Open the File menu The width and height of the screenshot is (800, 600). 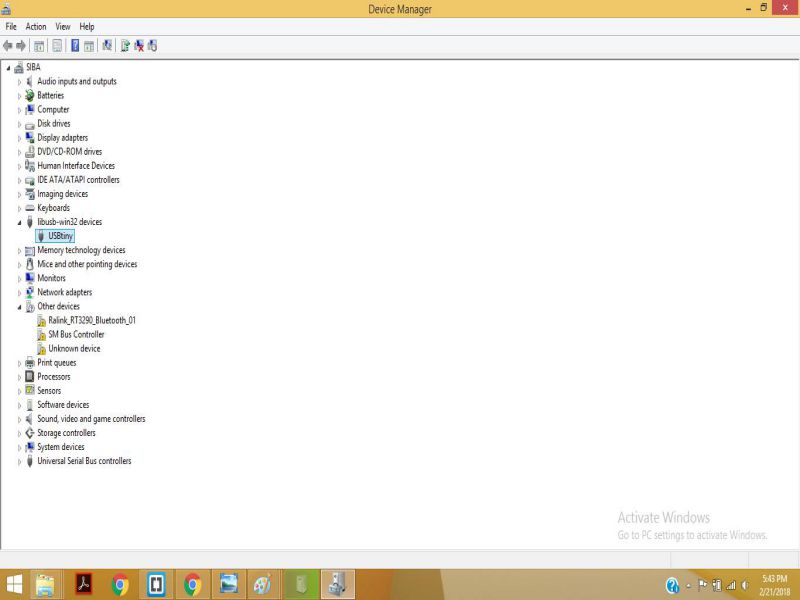11,27
